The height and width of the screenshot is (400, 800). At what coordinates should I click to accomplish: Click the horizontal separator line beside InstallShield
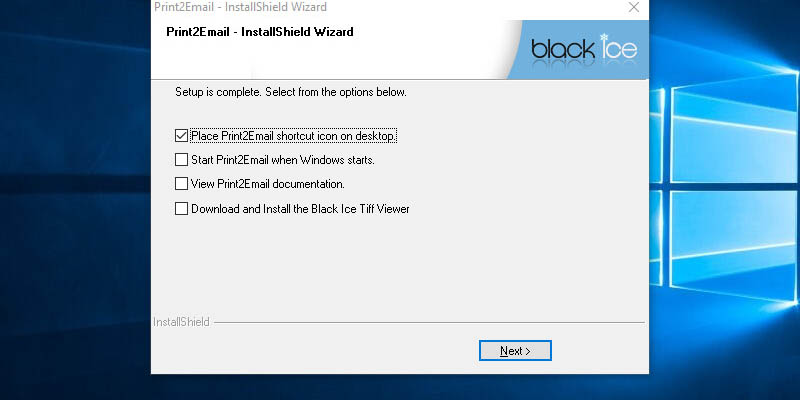click(430, 323)
